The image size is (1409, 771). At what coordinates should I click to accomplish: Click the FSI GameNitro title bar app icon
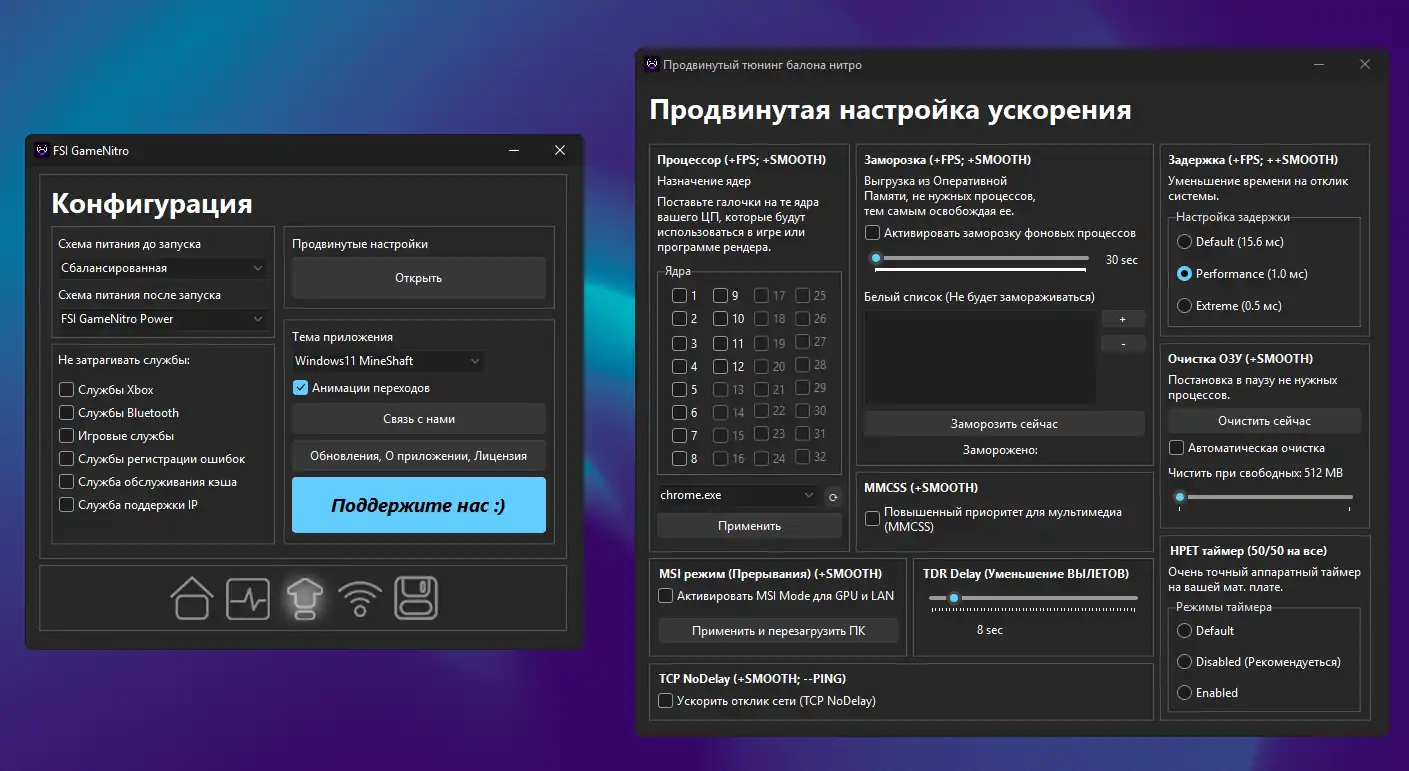coord(42,151)
